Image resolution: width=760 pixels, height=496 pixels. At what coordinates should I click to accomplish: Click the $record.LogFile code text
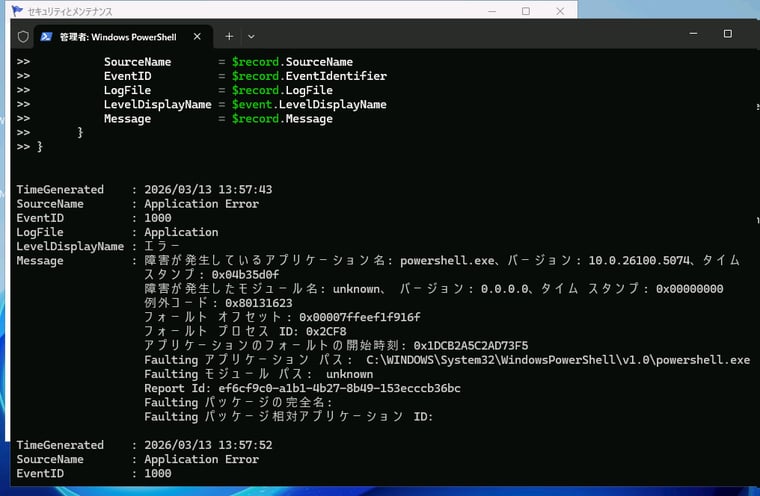[282, 90]
